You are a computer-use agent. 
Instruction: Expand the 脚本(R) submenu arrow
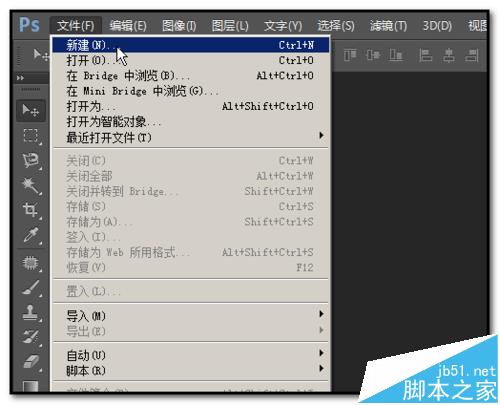pyautogui.click(x=321, y=368)
